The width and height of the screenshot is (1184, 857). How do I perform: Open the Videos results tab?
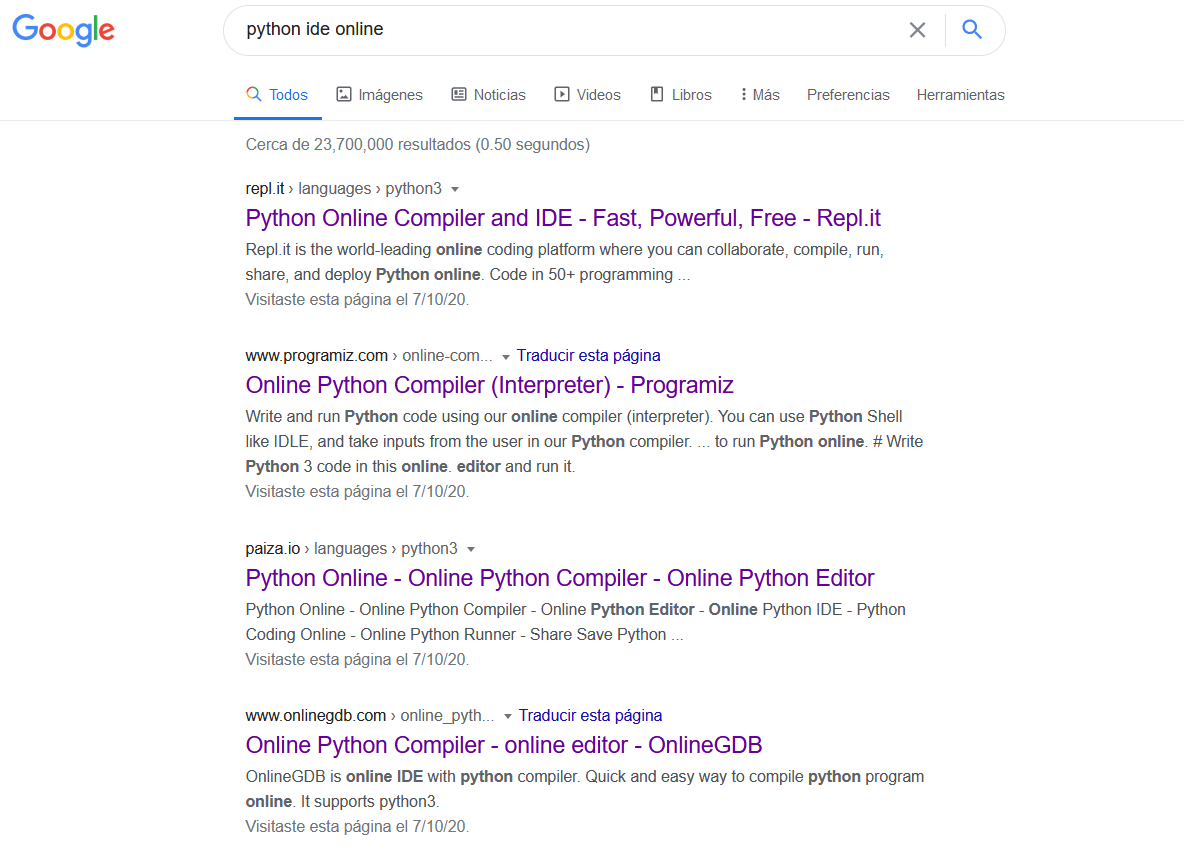[x=587, y=95]
